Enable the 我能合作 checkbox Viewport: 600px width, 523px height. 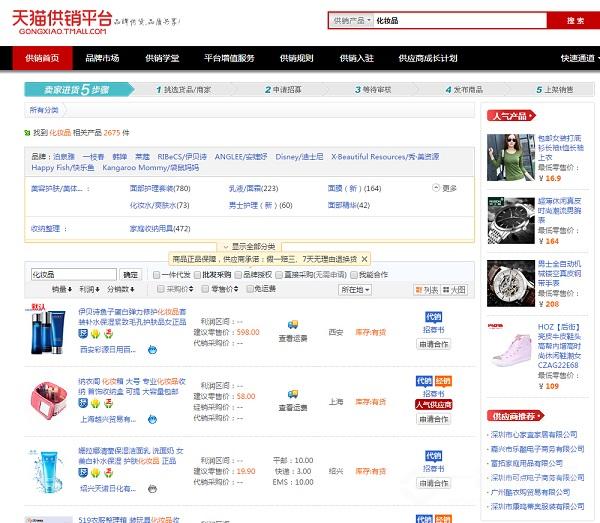[354, 275]
